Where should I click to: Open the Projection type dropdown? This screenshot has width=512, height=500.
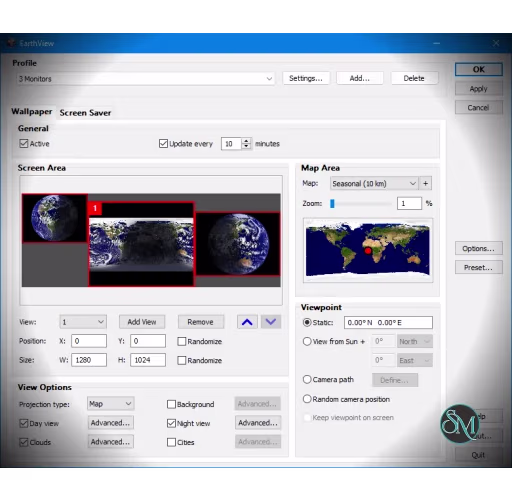coord(111,404)
